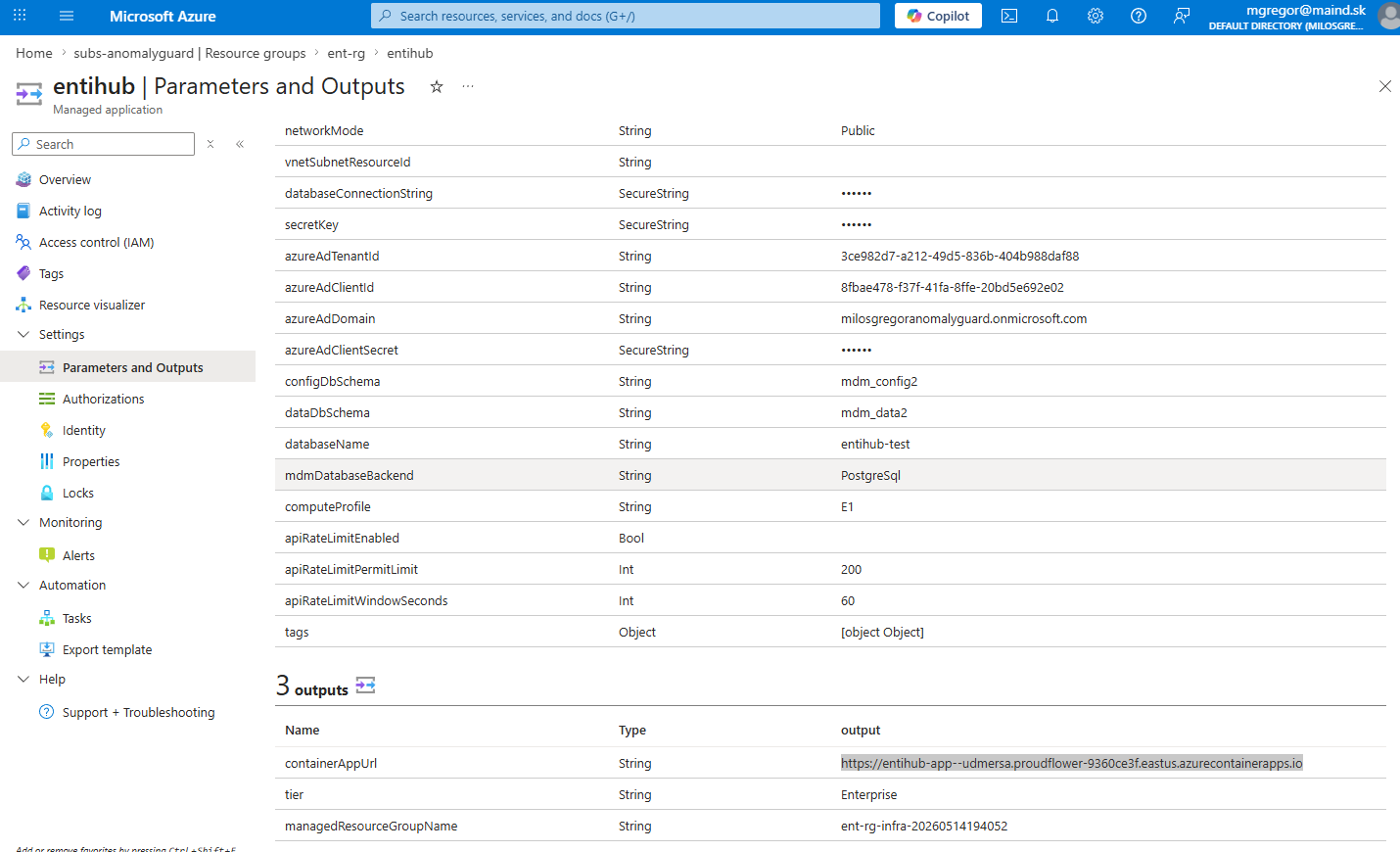This screenshot has width=1400, height=852.
Task: Select the mdmDatabaseBackend row PostgreSql value
Action: coord(870,475)
